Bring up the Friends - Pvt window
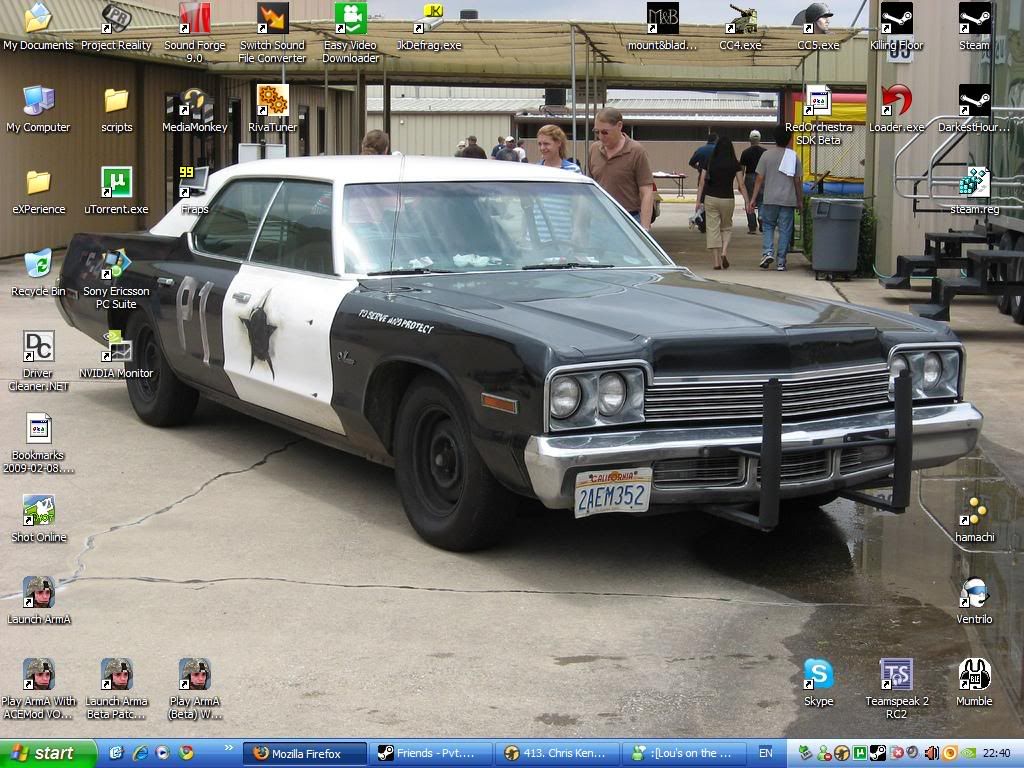1024x768 pixels. tap(431, 753)
